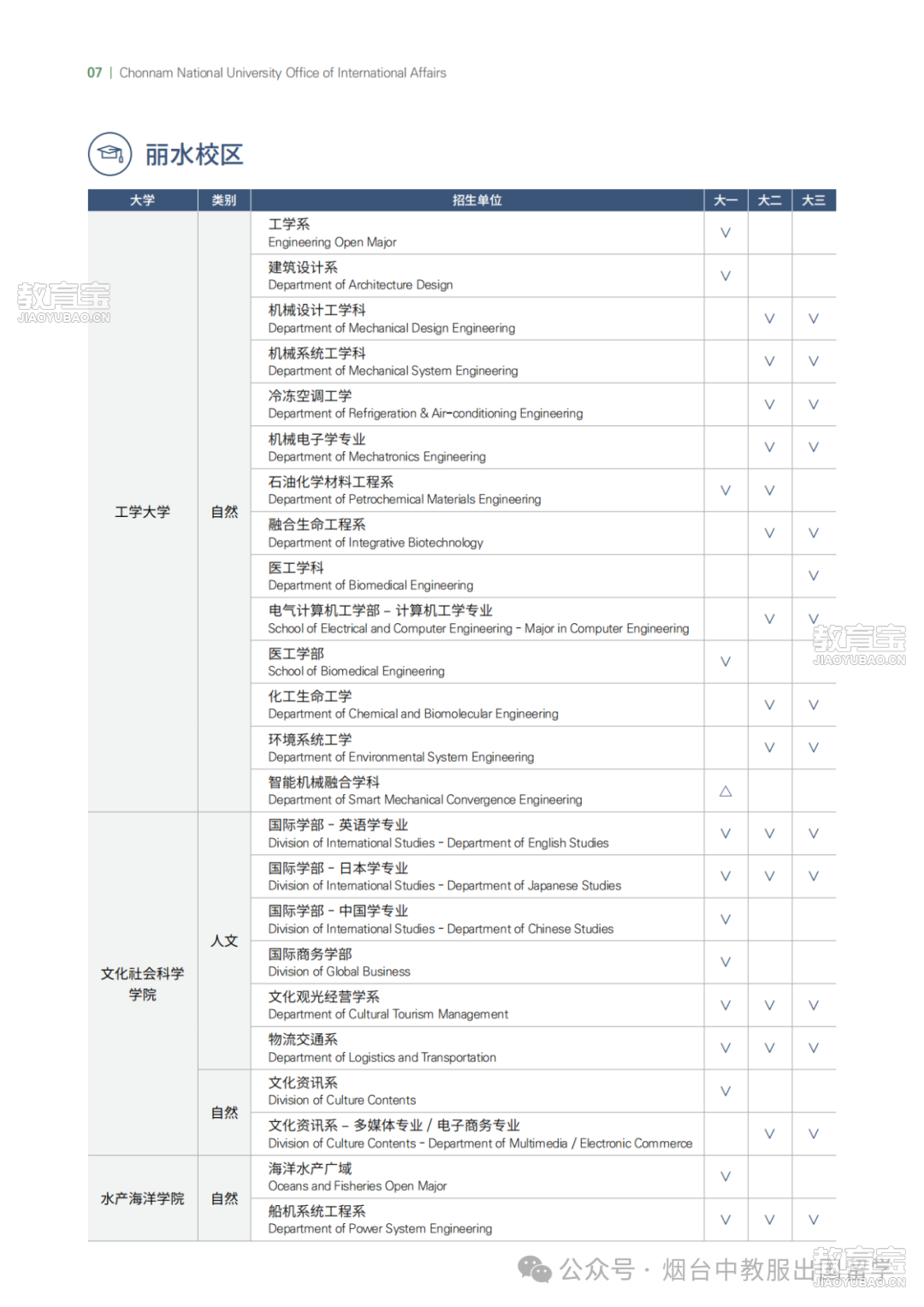Select Department of Architecture Design text

click(360, 285)
